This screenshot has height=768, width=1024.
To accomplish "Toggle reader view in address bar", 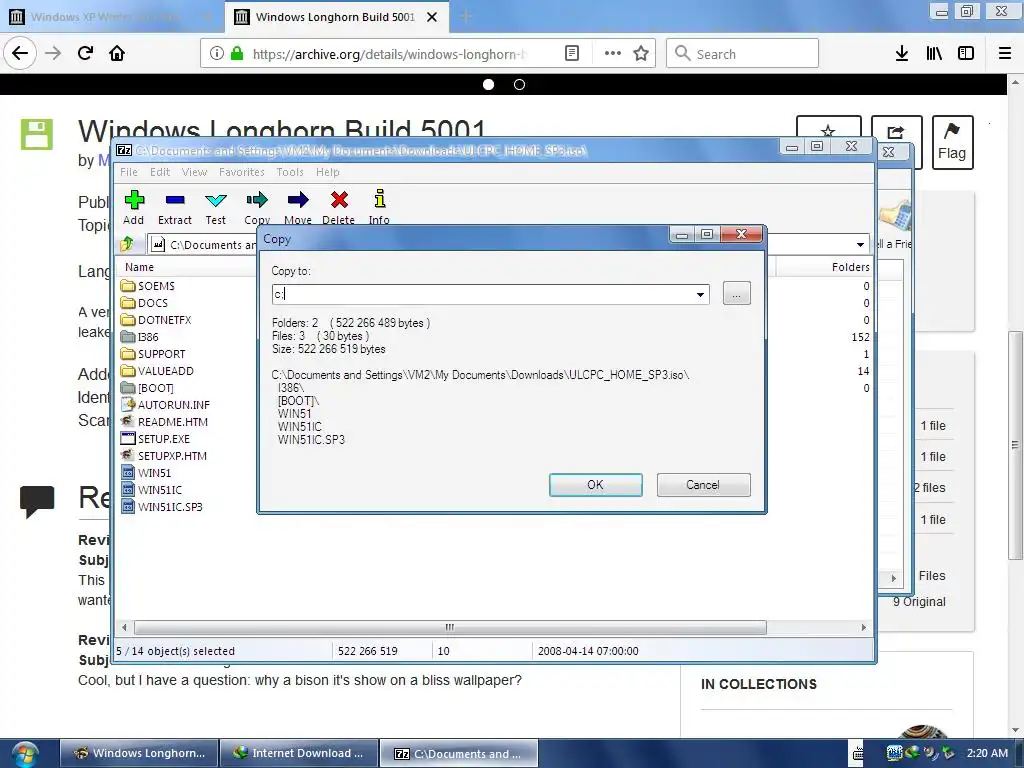I will point(571,54).
